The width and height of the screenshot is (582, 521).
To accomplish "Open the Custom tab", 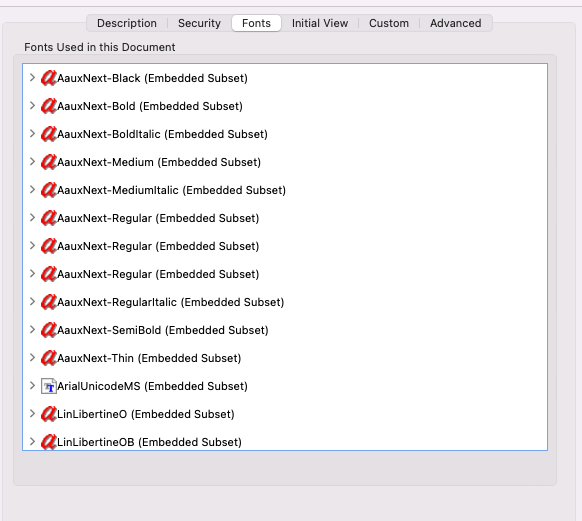I will point(389,23).
